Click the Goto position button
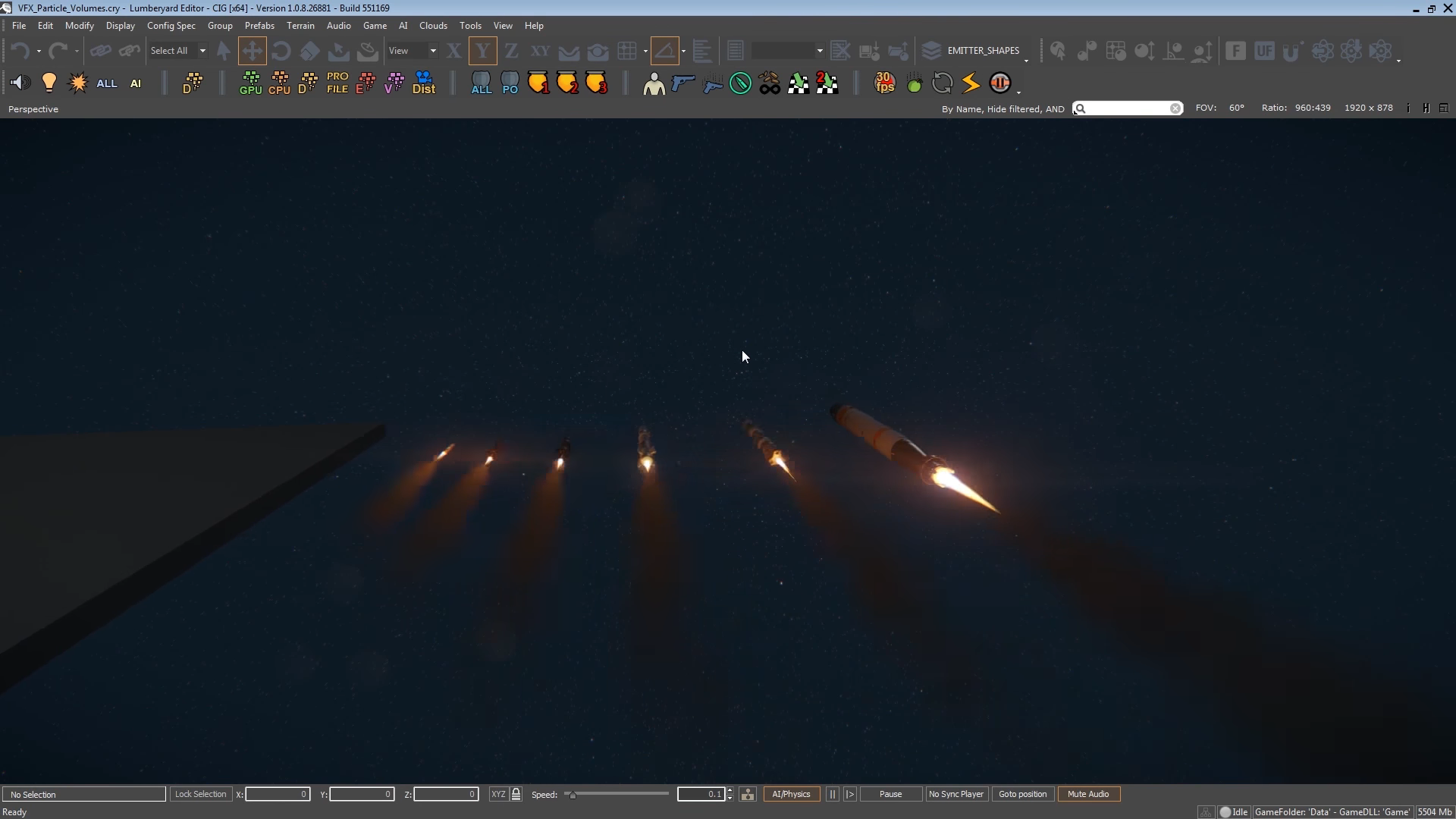Screen dimensions: 1456x819 pos(1022,794)
